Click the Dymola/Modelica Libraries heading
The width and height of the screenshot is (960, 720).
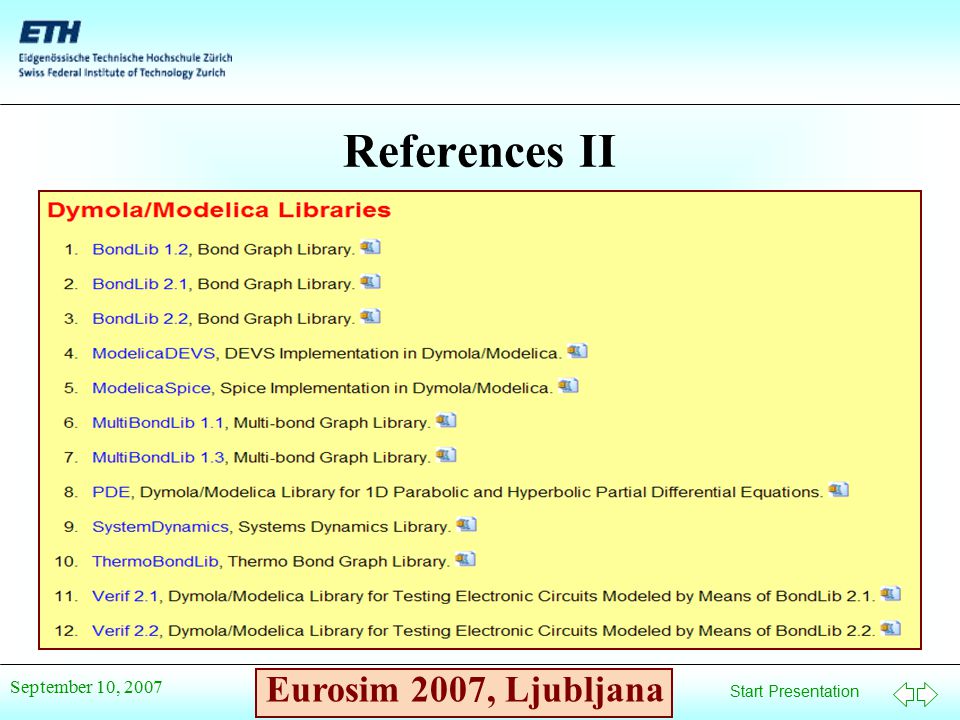219,210
